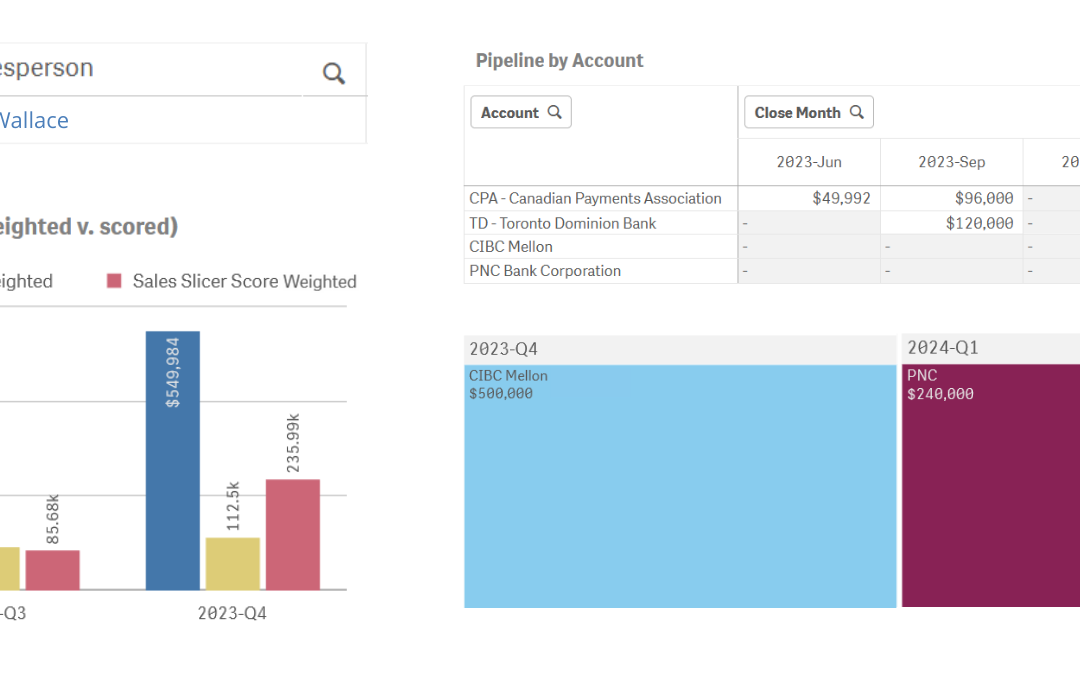Viewport: 1080px width, 675px height.
Task: Select the $96,000 cell
Action: click(x=952, y=198)
